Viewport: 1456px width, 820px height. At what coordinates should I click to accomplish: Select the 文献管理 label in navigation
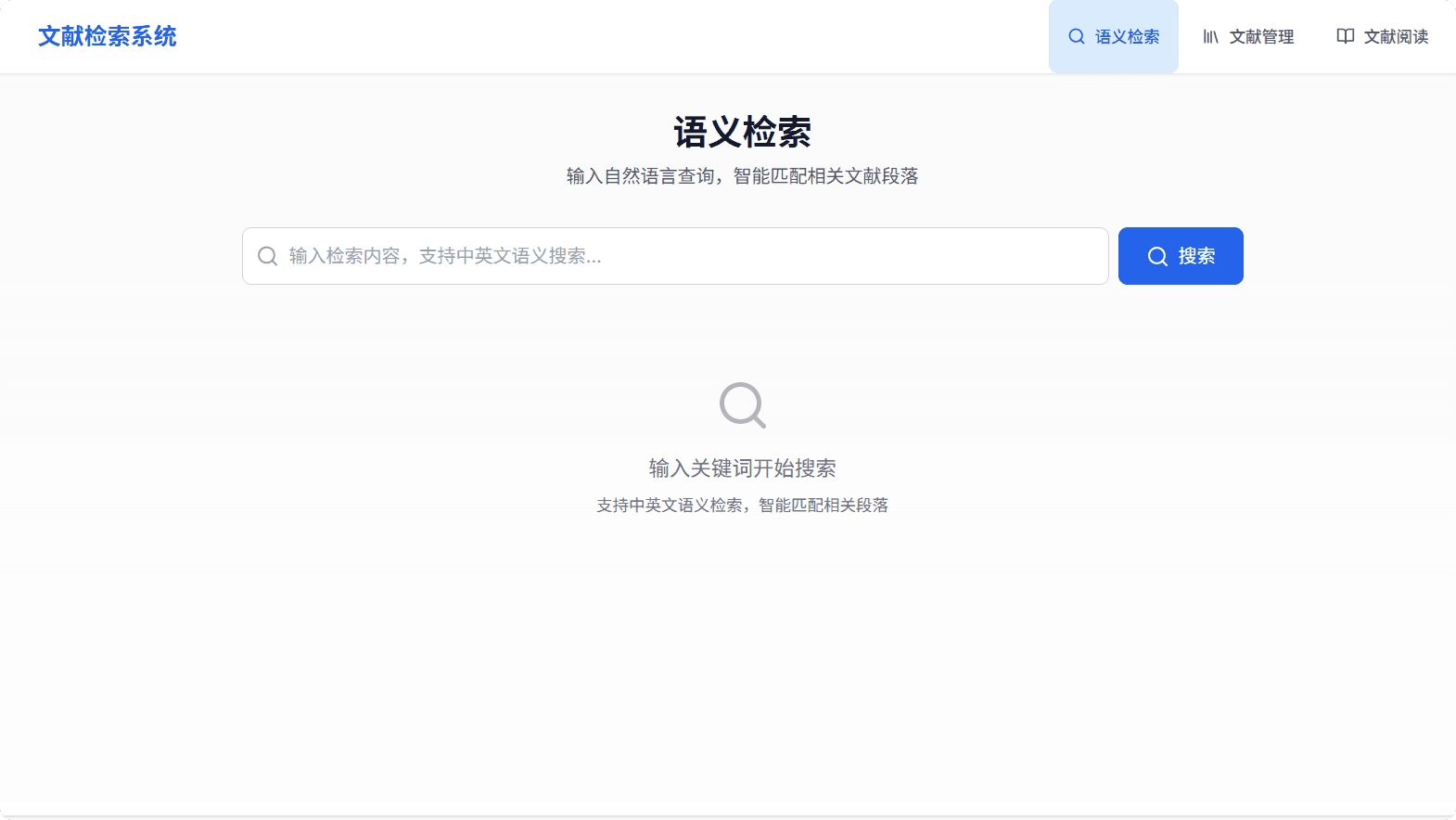pyautogui.click(x=1261, y=36)
